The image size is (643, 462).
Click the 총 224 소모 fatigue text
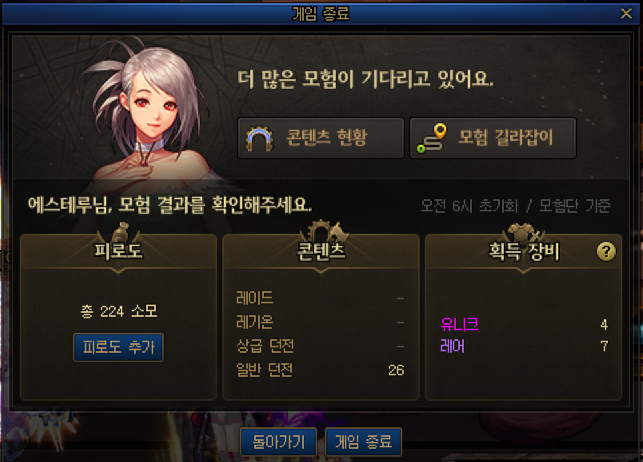coord(119,311)
